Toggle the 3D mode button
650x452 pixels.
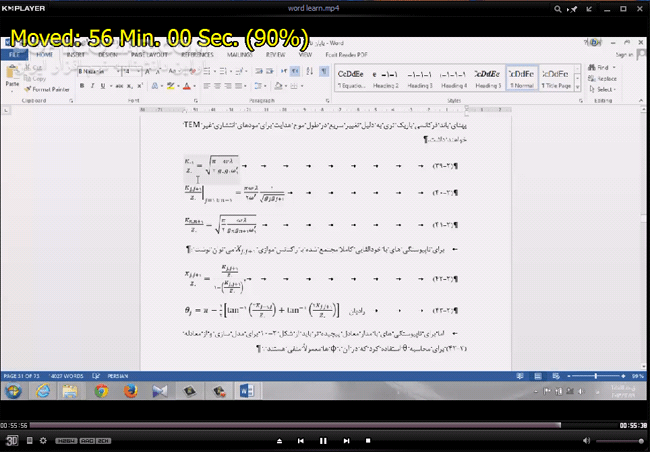[11, 440]
